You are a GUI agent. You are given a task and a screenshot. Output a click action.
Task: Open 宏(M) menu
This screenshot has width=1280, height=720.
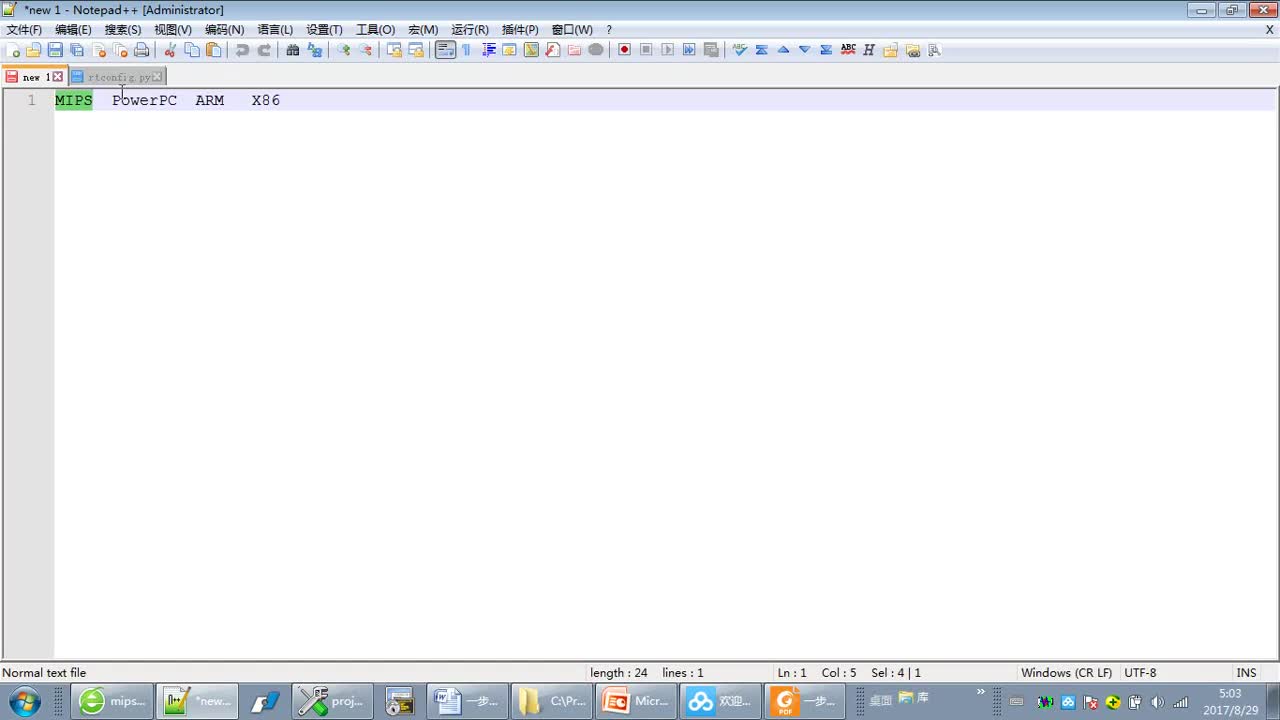(423, 30)
